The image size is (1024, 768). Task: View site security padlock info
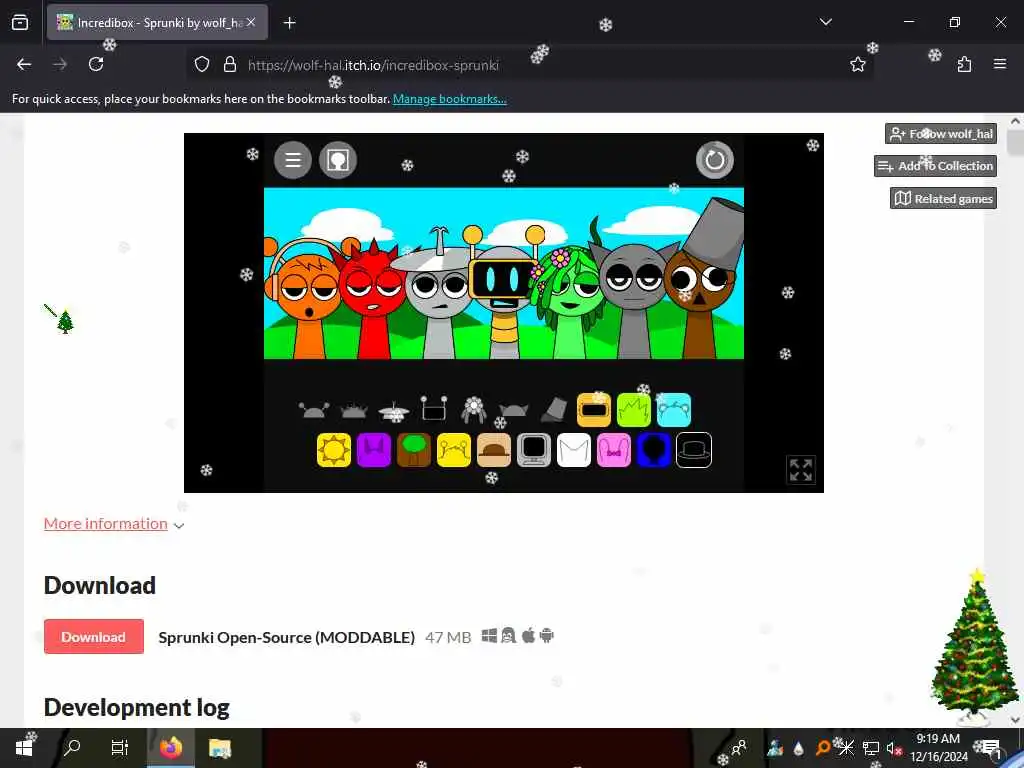229,65
